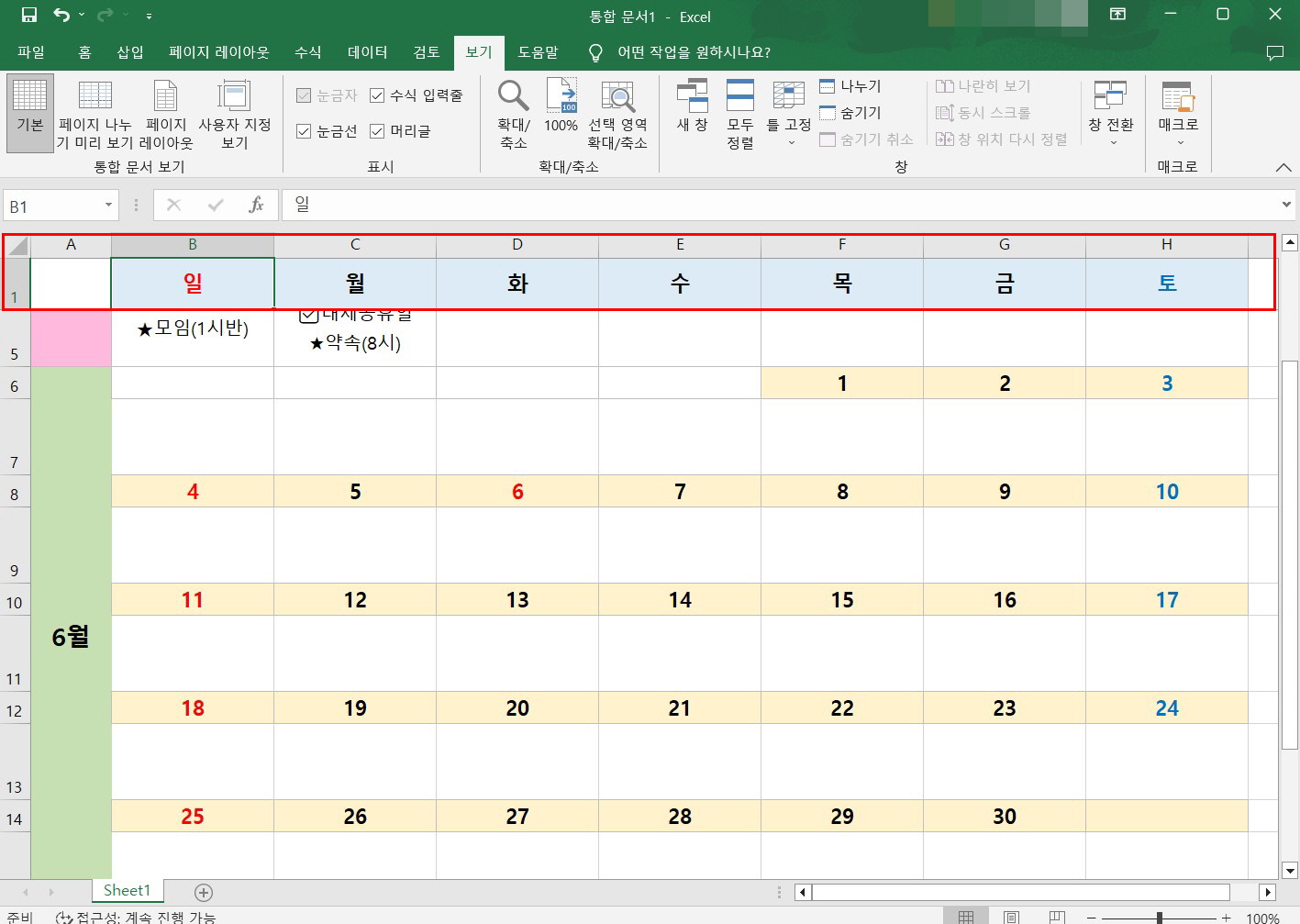Click the Normal view icon in status bar

[966, 917]
